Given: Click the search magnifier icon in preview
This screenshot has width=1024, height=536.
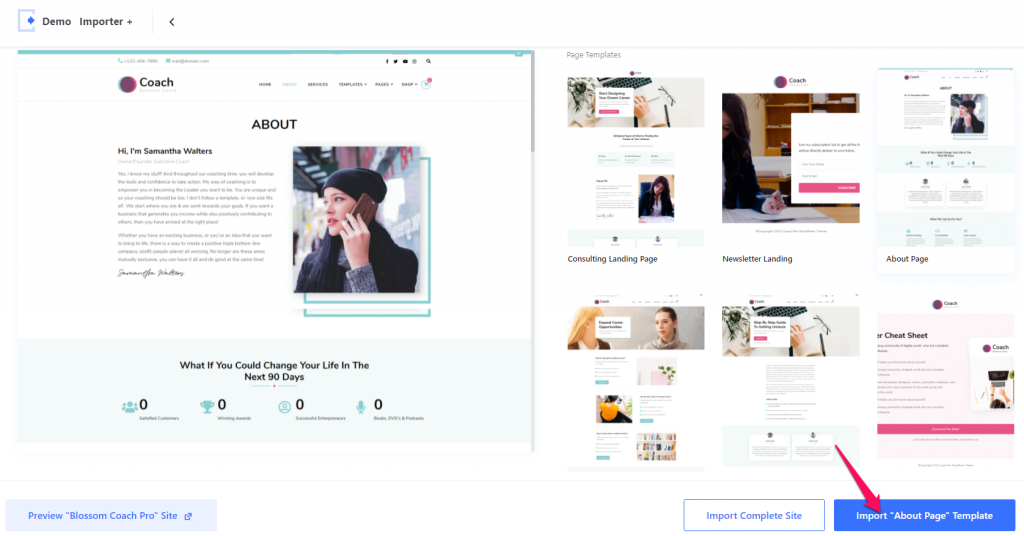Looking at the screenshot, I should 428,61.
